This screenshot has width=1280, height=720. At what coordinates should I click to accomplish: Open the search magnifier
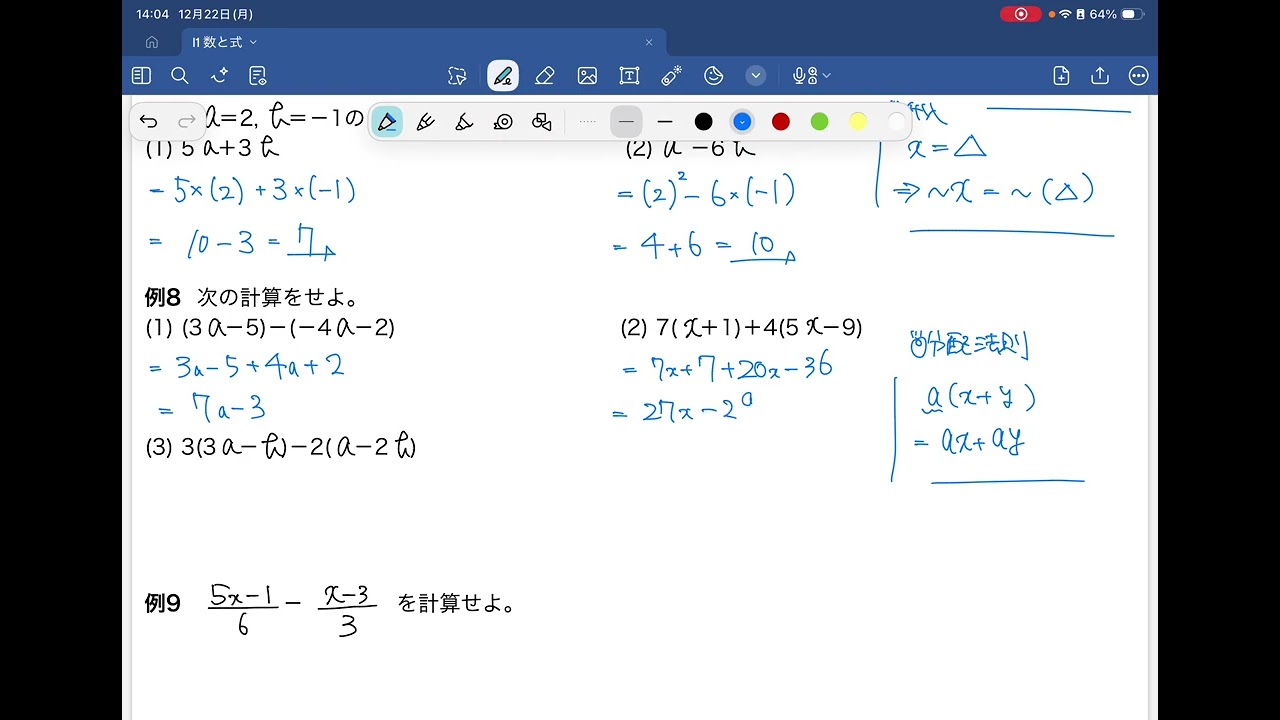(180, 76)
